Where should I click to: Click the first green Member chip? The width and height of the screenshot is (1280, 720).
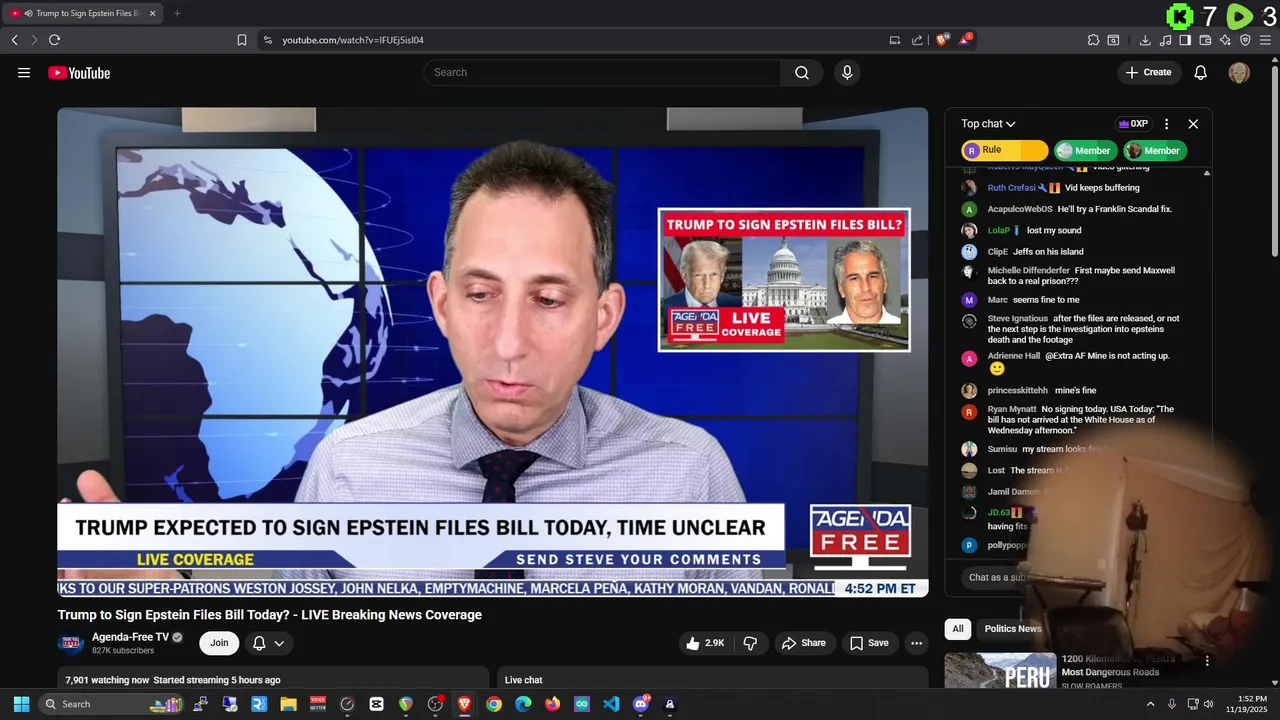pyautogui.click(x=1085, y=150)
